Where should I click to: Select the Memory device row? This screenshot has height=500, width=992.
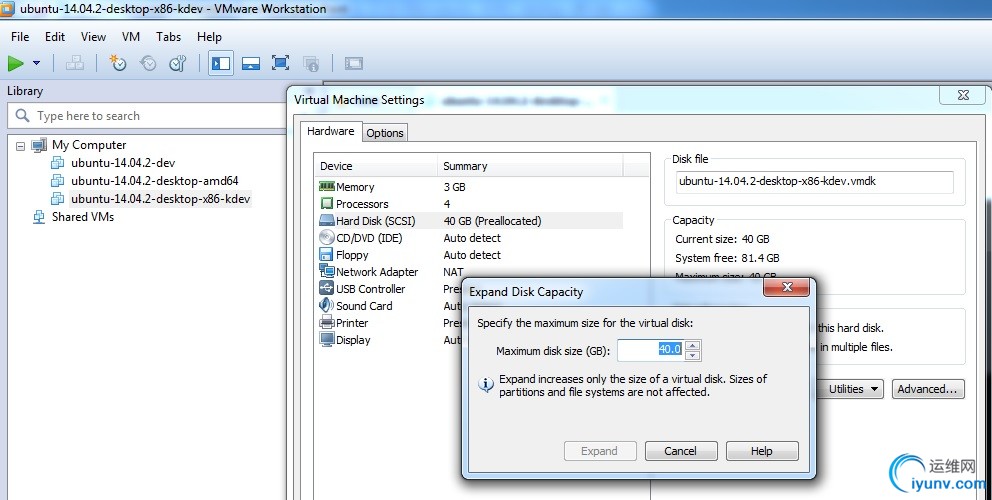point(470,187)
